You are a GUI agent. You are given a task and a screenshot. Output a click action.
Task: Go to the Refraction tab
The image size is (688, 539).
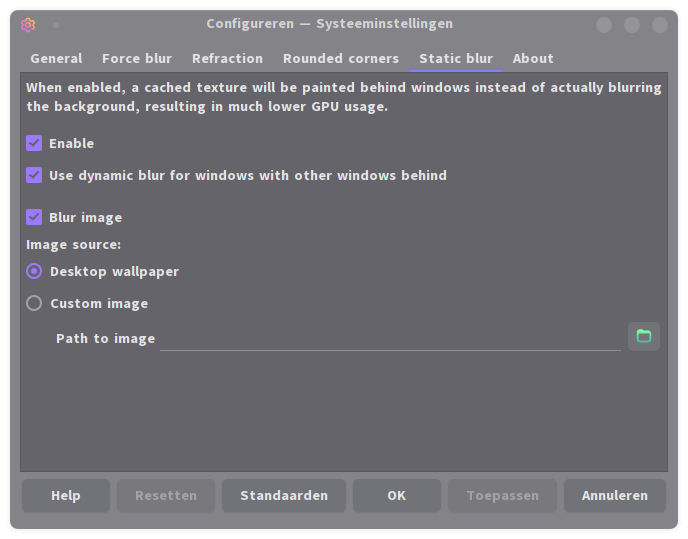[227, 58]
